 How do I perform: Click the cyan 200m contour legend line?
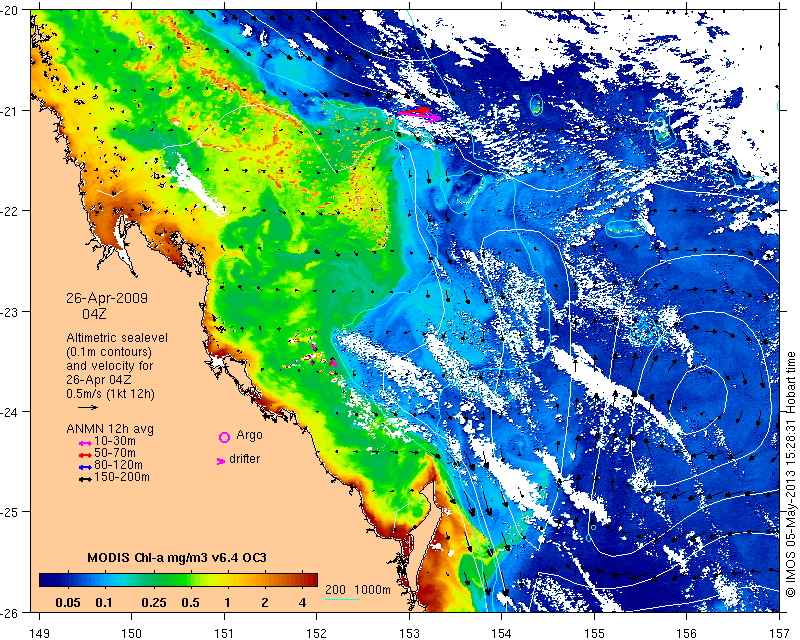click(x=342, y=599)
